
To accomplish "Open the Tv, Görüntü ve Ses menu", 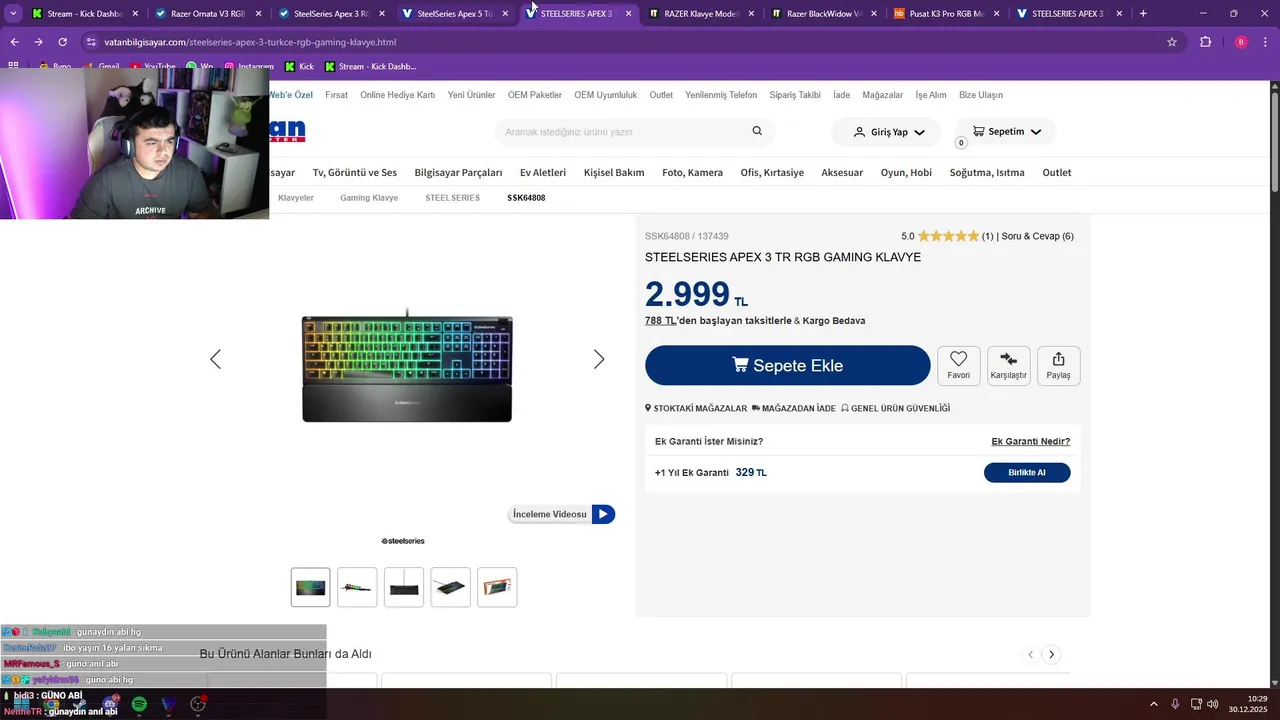I will pyautogui.click(x=355, y=172).
